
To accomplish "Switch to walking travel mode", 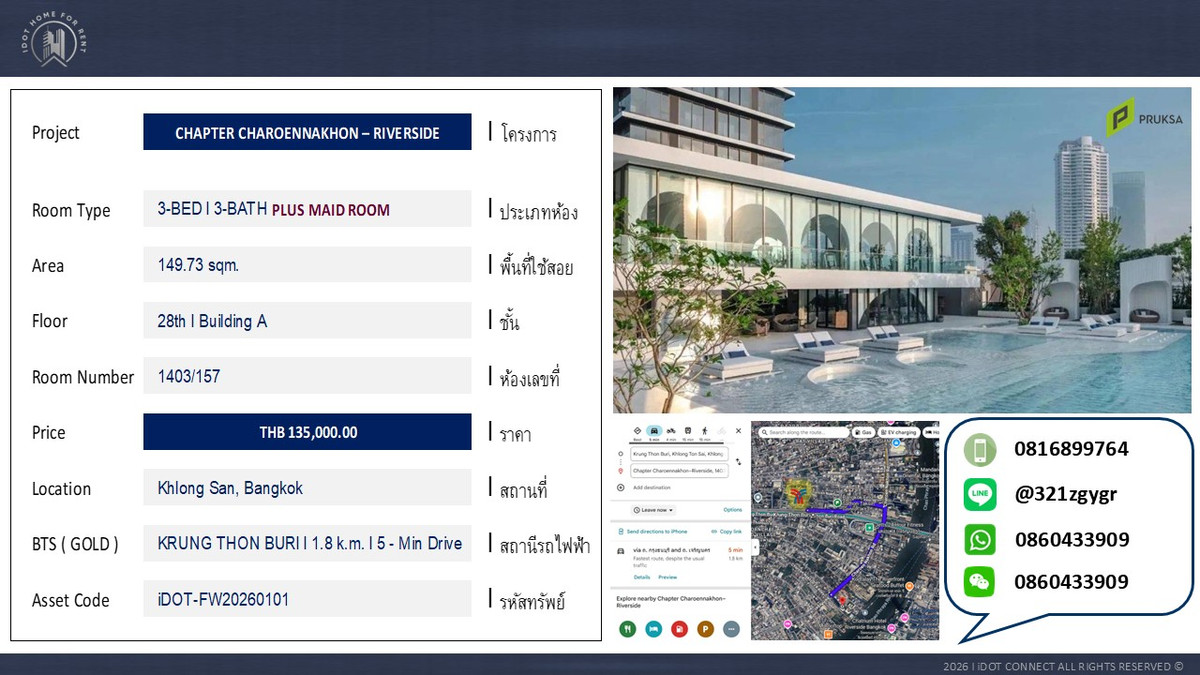I will pos(705,431).
